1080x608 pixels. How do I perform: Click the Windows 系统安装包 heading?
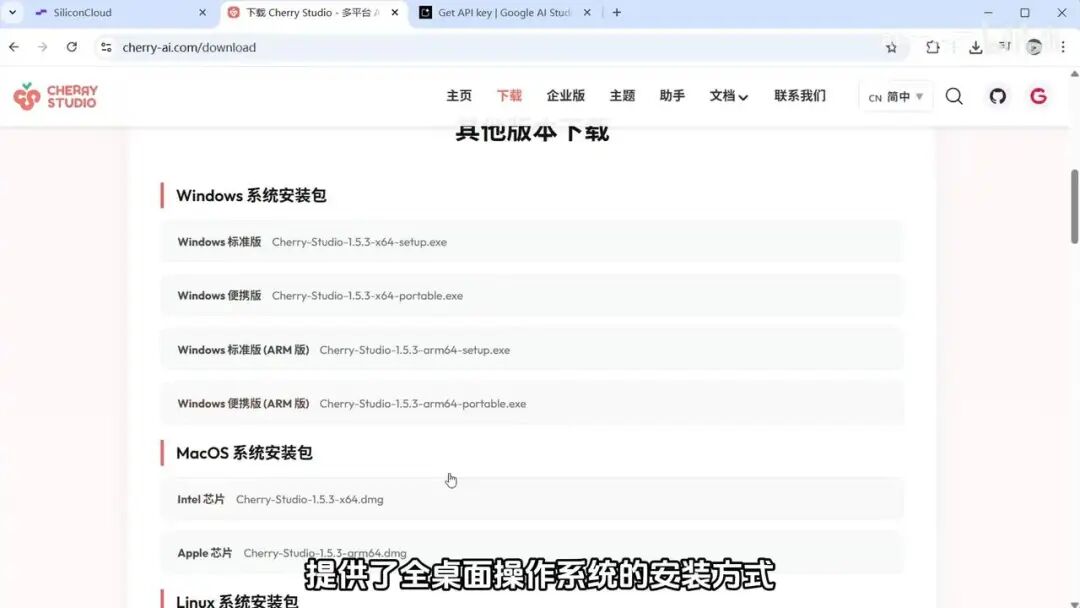click(x=251, y=196)
